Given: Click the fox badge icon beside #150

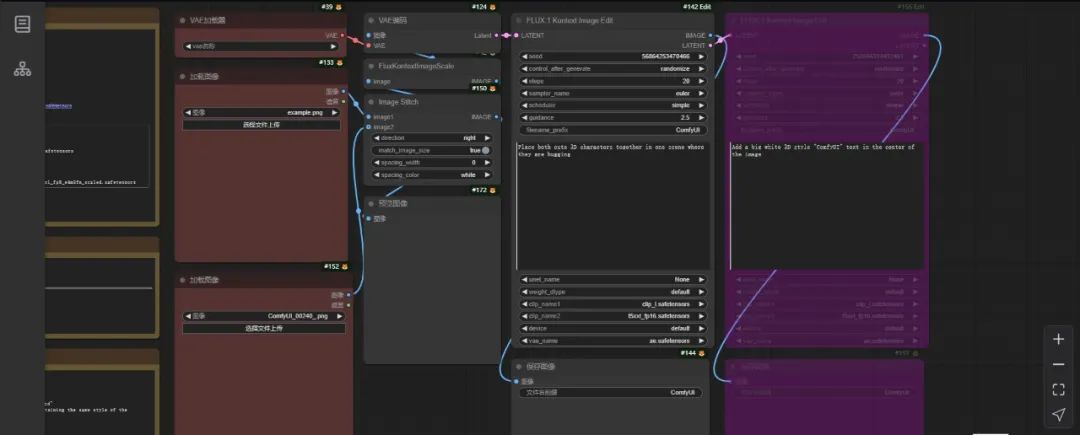Looking at the screenshot, I should (x=492, y=88).
